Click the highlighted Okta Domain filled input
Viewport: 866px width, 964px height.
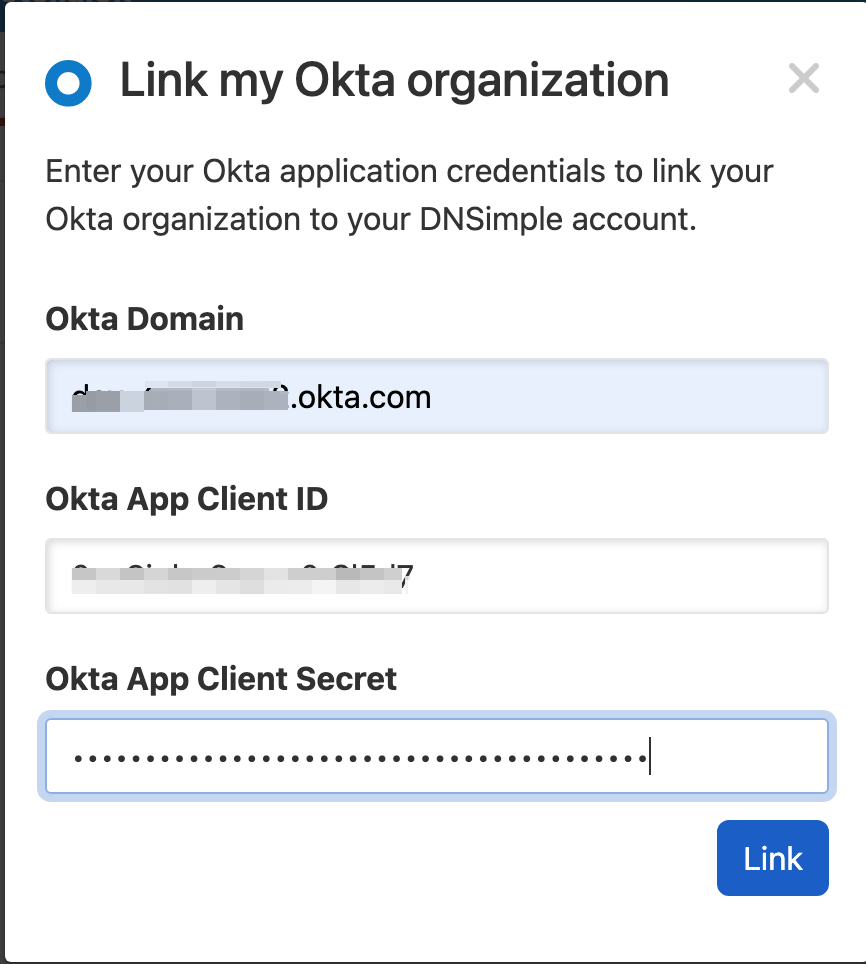coord(436,396)
